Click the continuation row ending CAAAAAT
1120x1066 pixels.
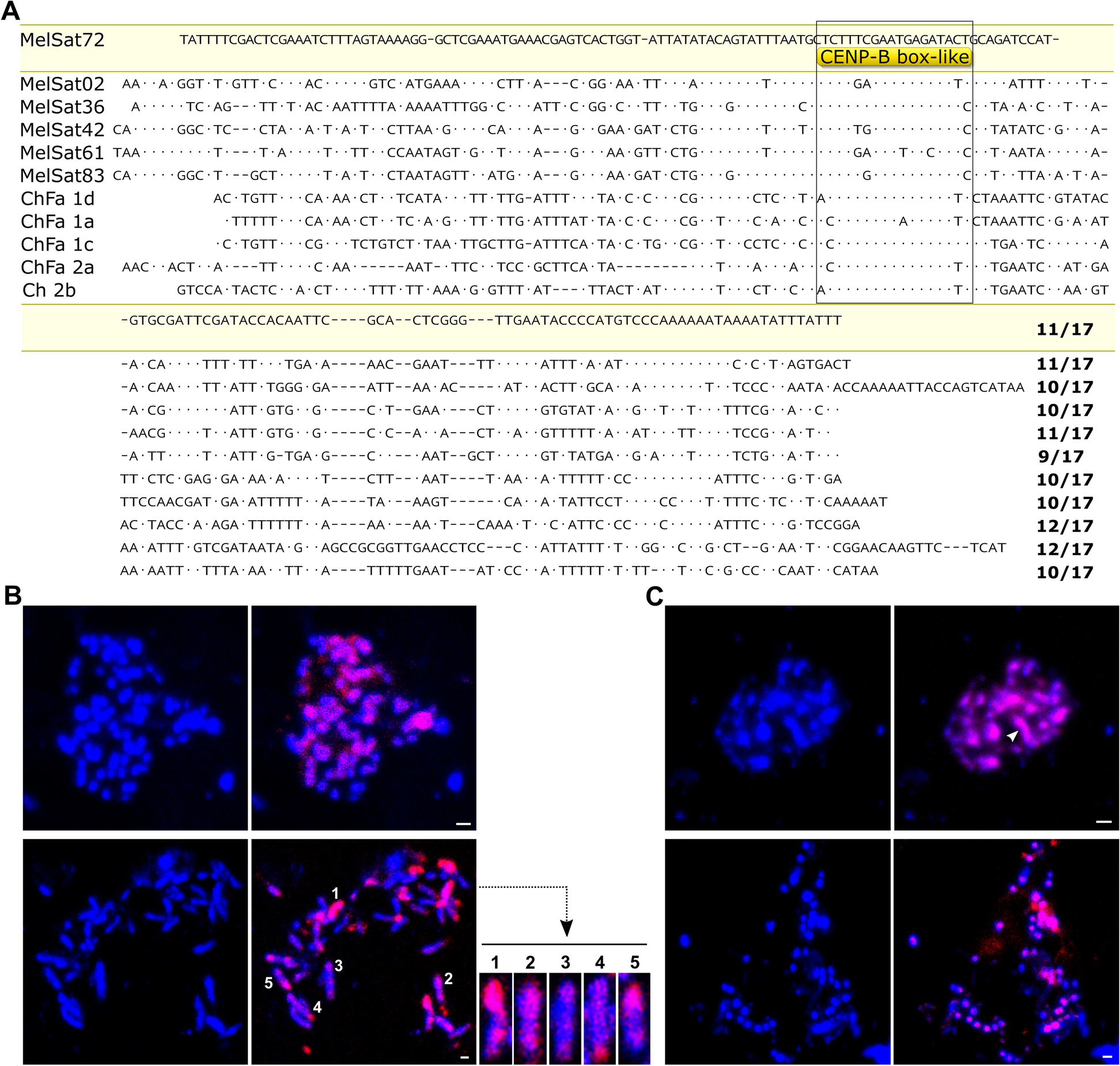pyautogui.click(x=504, y=502)
